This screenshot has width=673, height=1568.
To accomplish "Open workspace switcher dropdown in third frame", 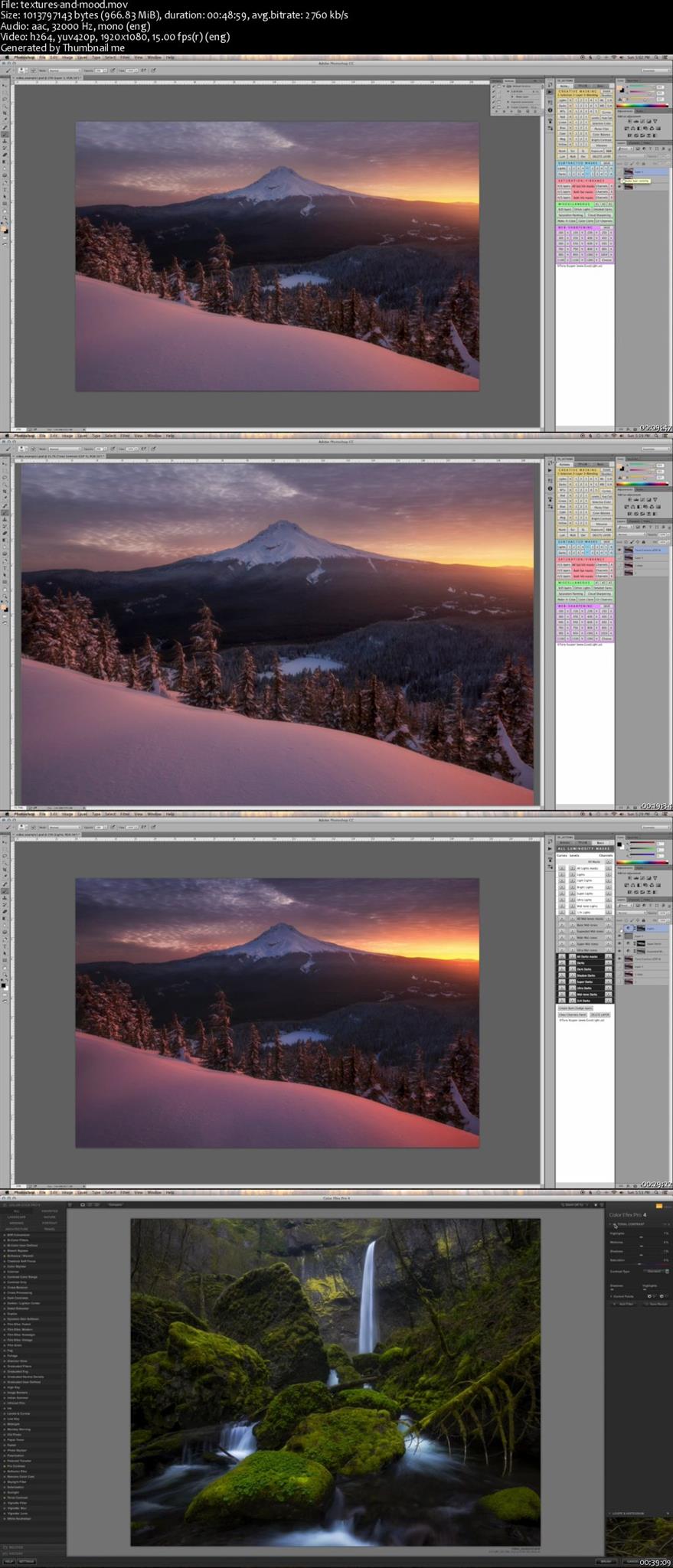I will (656, 828).
